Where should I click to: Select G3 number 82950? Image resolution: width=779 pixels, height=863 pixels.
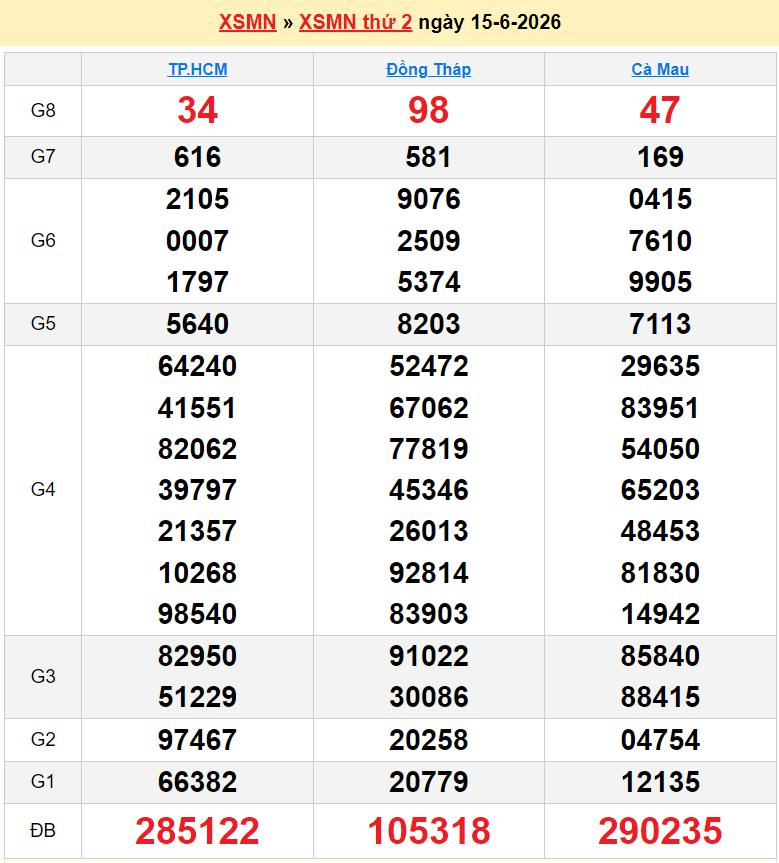(197, 657)
